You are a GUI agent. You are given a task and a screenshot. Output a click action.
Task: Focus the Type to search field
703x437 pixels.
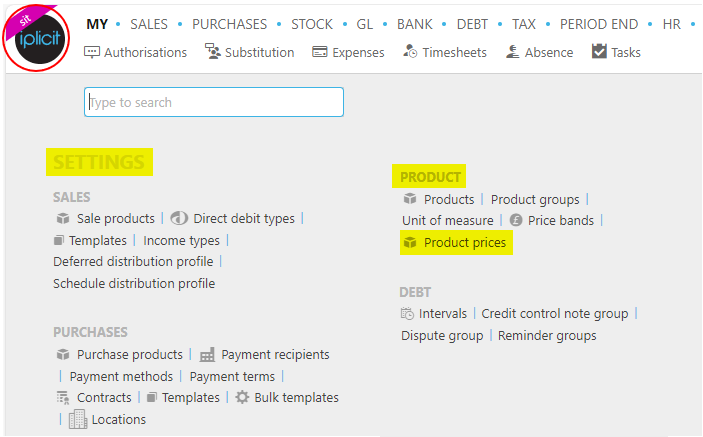(x=214, y=102)
